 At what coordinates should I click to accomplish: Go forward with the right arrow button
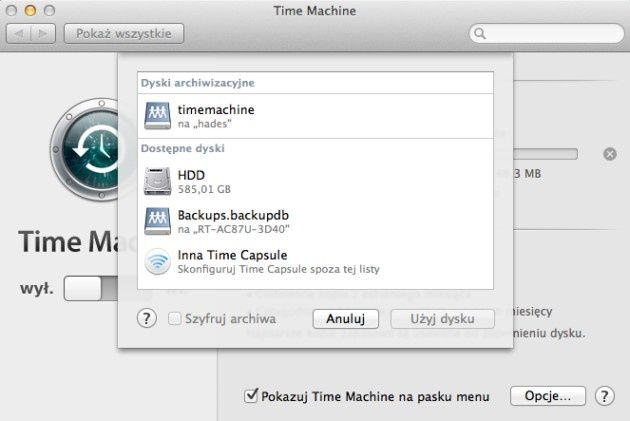[43, 33]
